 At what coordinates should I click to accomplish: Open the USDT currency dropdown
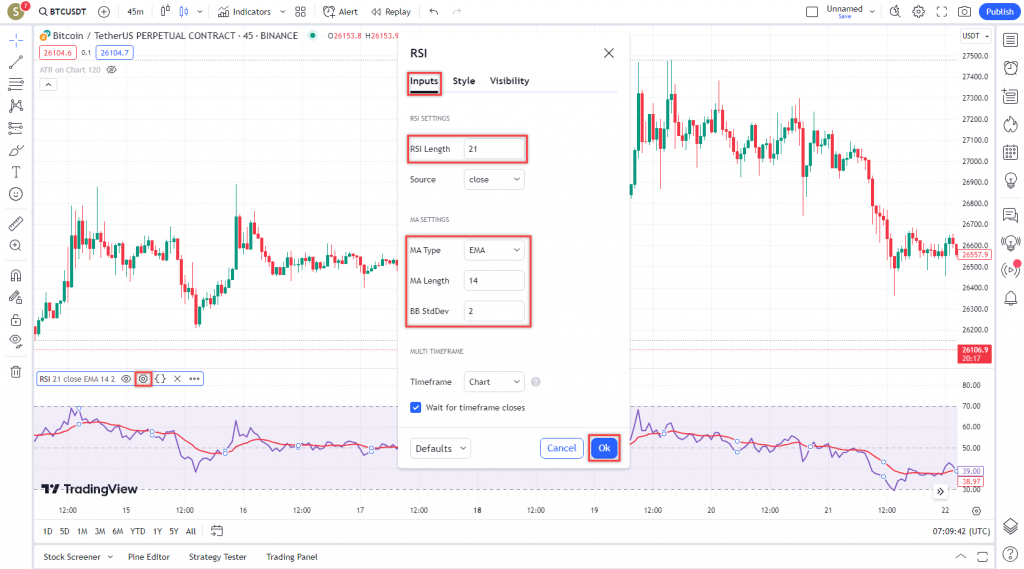(976, 36)
